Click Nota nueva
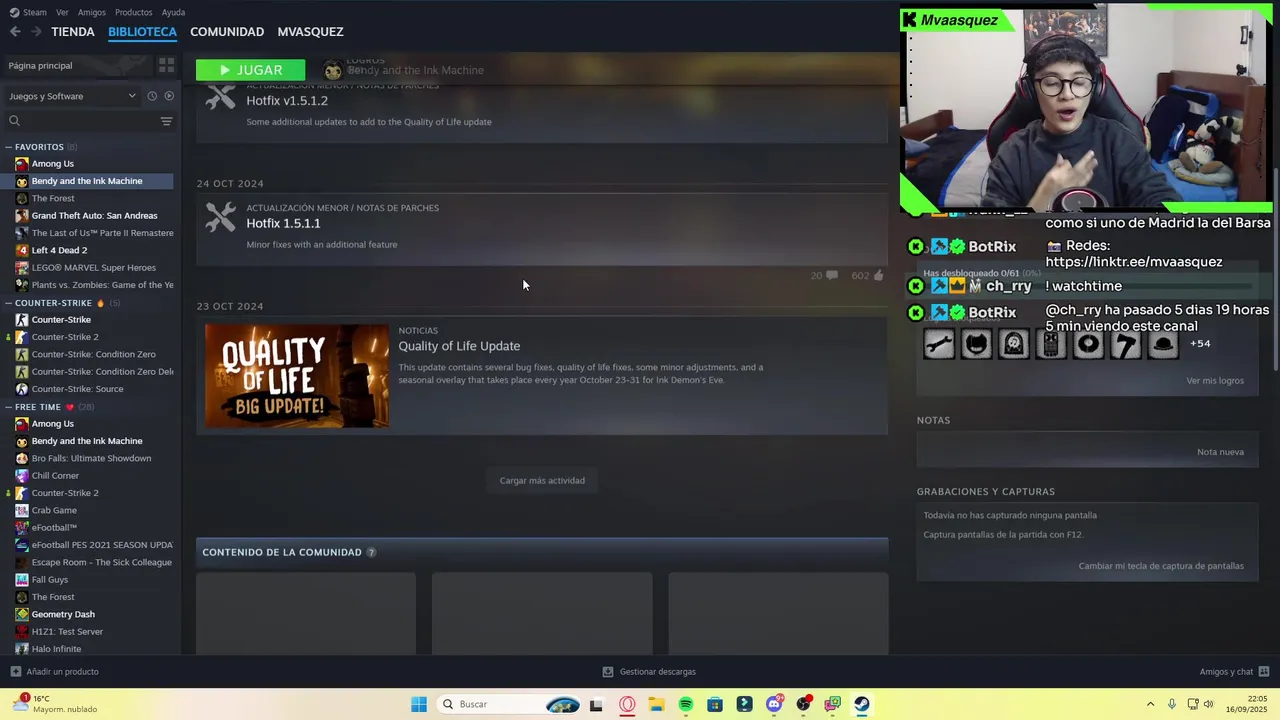The width and height of the screenshot is (1280, 720). [1220, 452]
